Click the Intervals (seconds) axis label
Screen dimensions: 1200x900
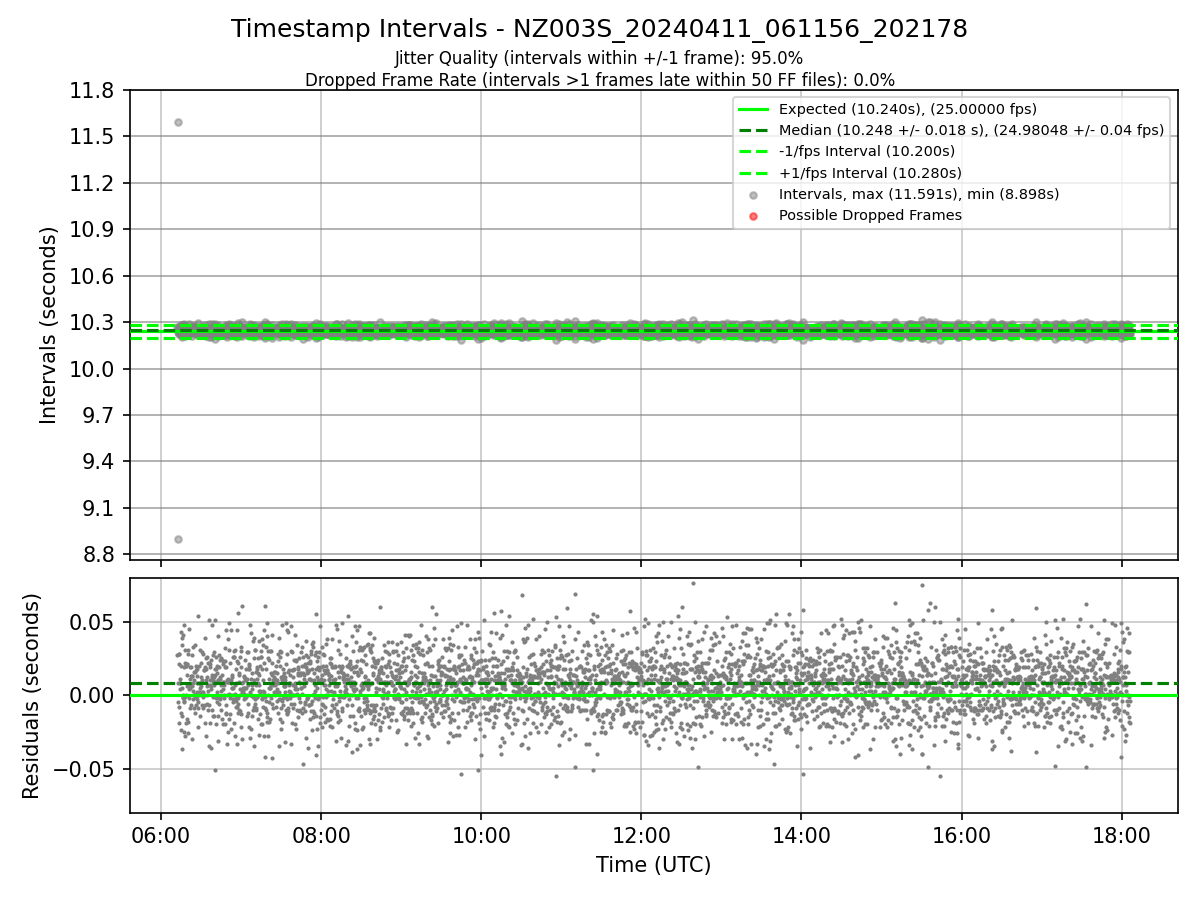pos(49,325)
